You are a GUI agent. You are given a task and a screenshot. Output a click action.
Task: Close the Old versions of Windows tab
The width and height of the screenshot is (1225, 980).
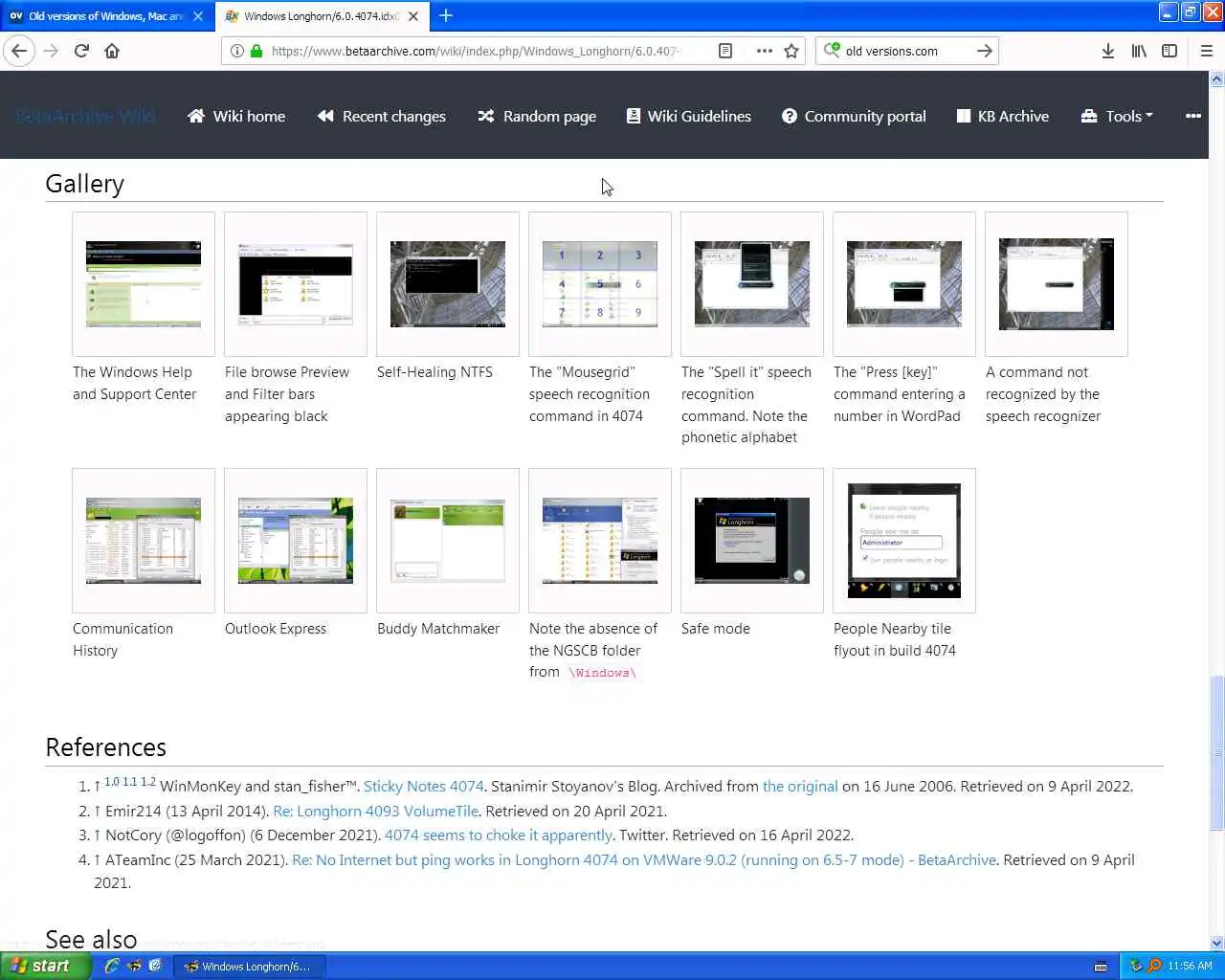pos(198,16)
